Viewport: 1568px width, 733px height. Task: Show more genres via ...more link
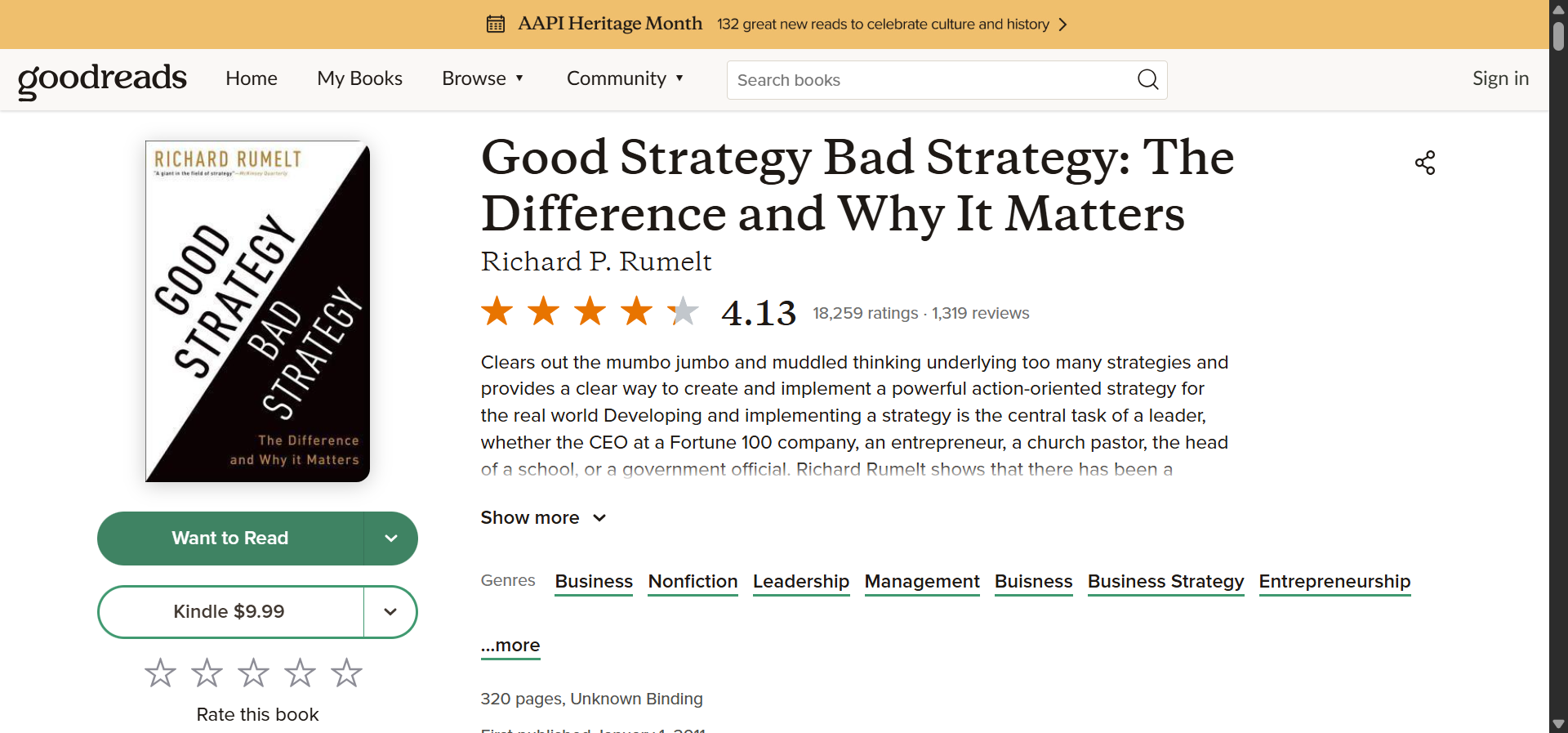point(510,646)
